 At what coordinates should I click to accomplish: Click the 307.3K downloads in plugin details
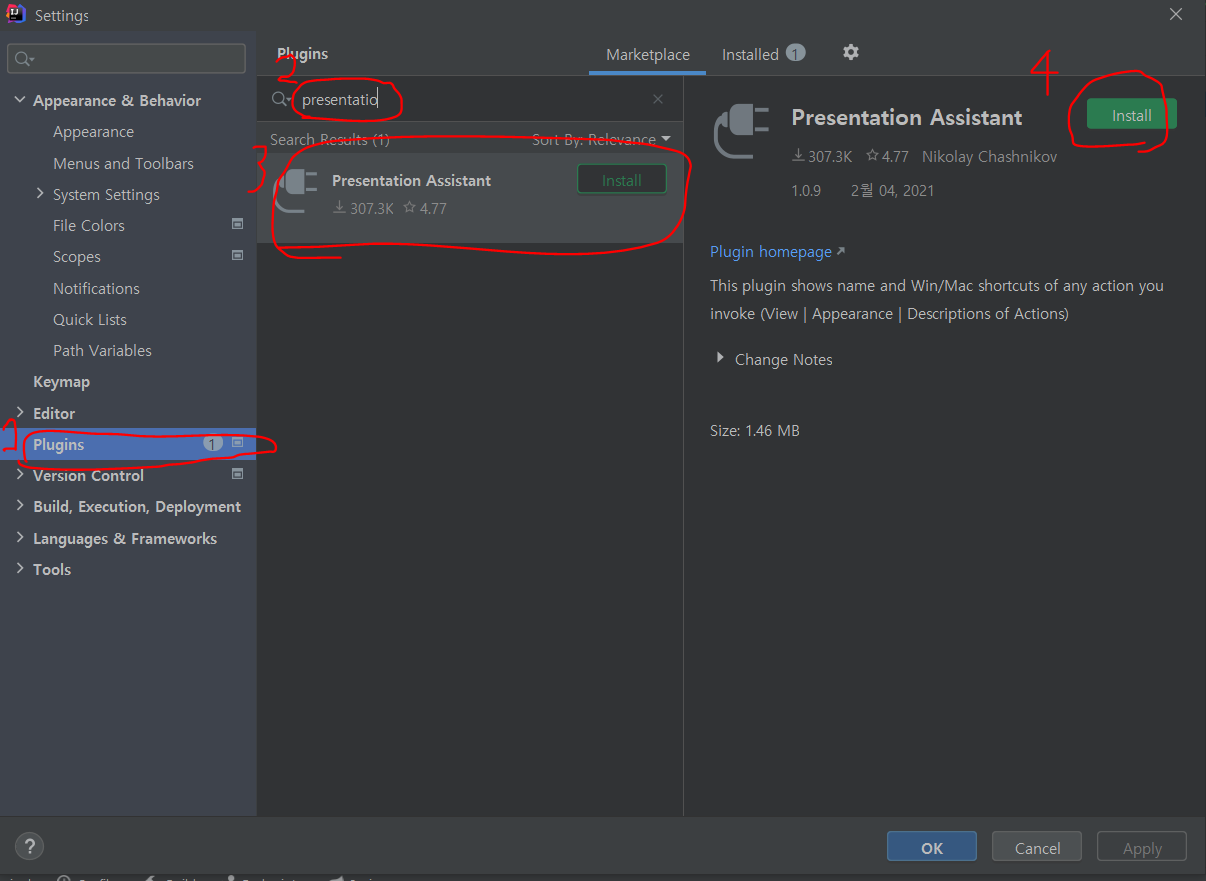(x=821, y=157)
